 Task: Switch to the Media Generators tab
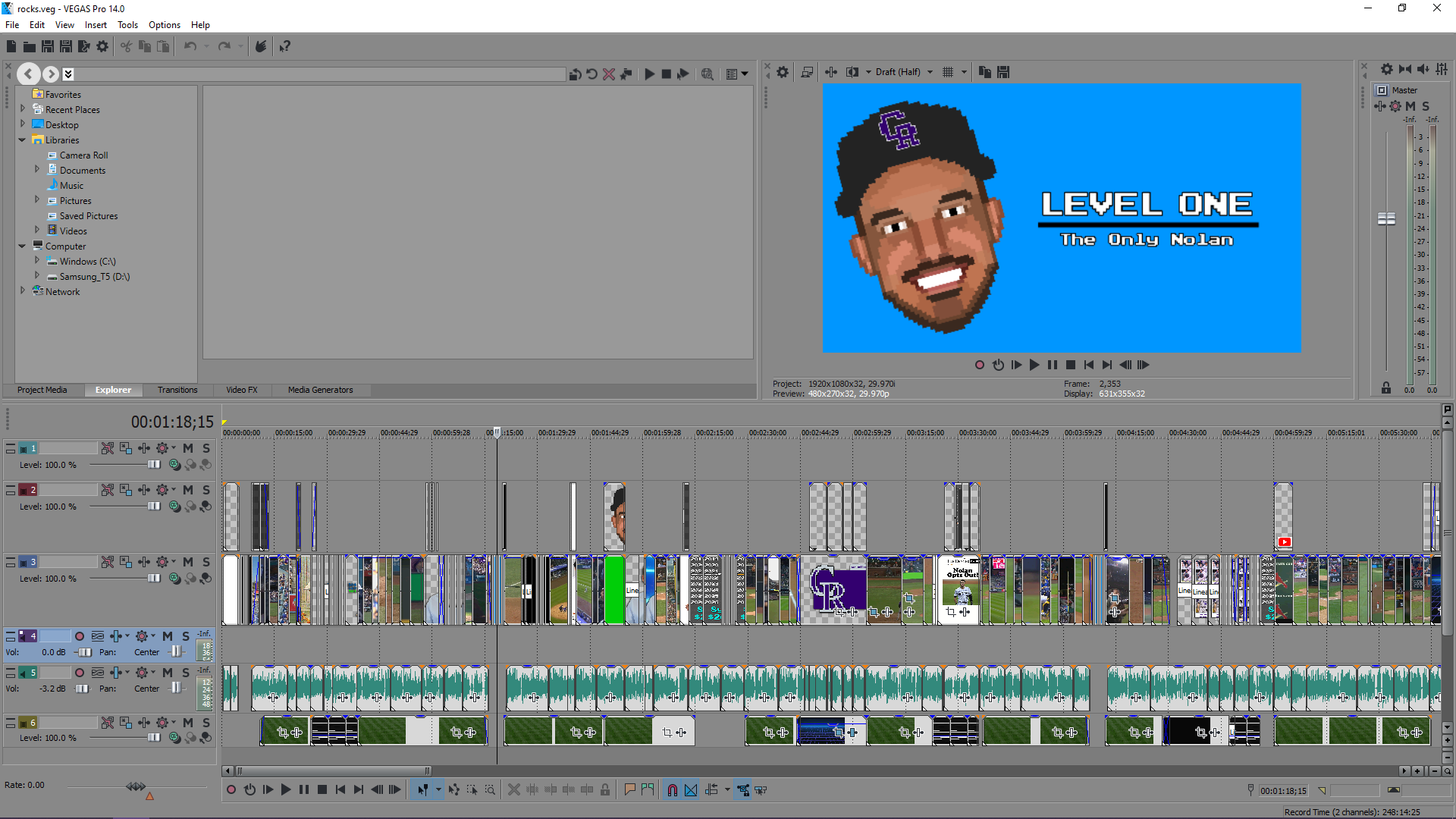click(320, 390)
